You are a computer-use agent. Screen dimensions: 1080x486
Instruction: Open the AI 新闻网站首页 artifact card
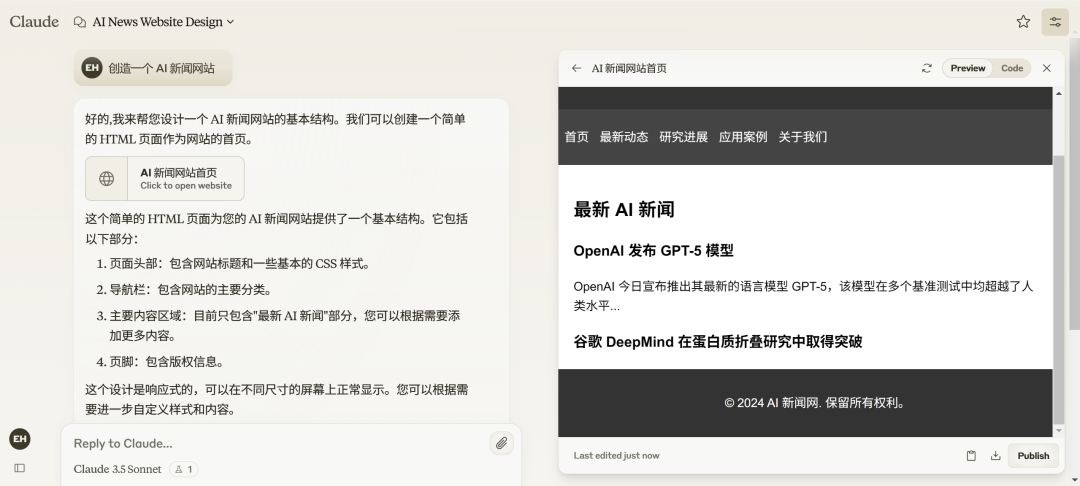click(x=165, y=179)
